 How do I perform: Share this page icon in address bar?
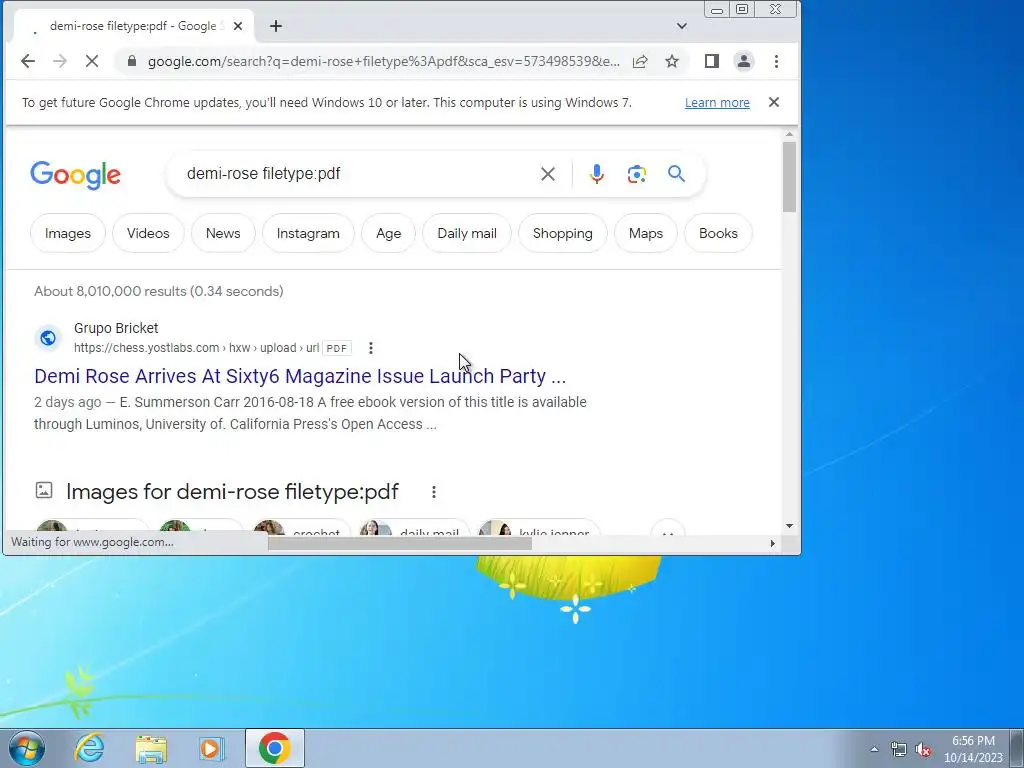(x=640, y=61)
